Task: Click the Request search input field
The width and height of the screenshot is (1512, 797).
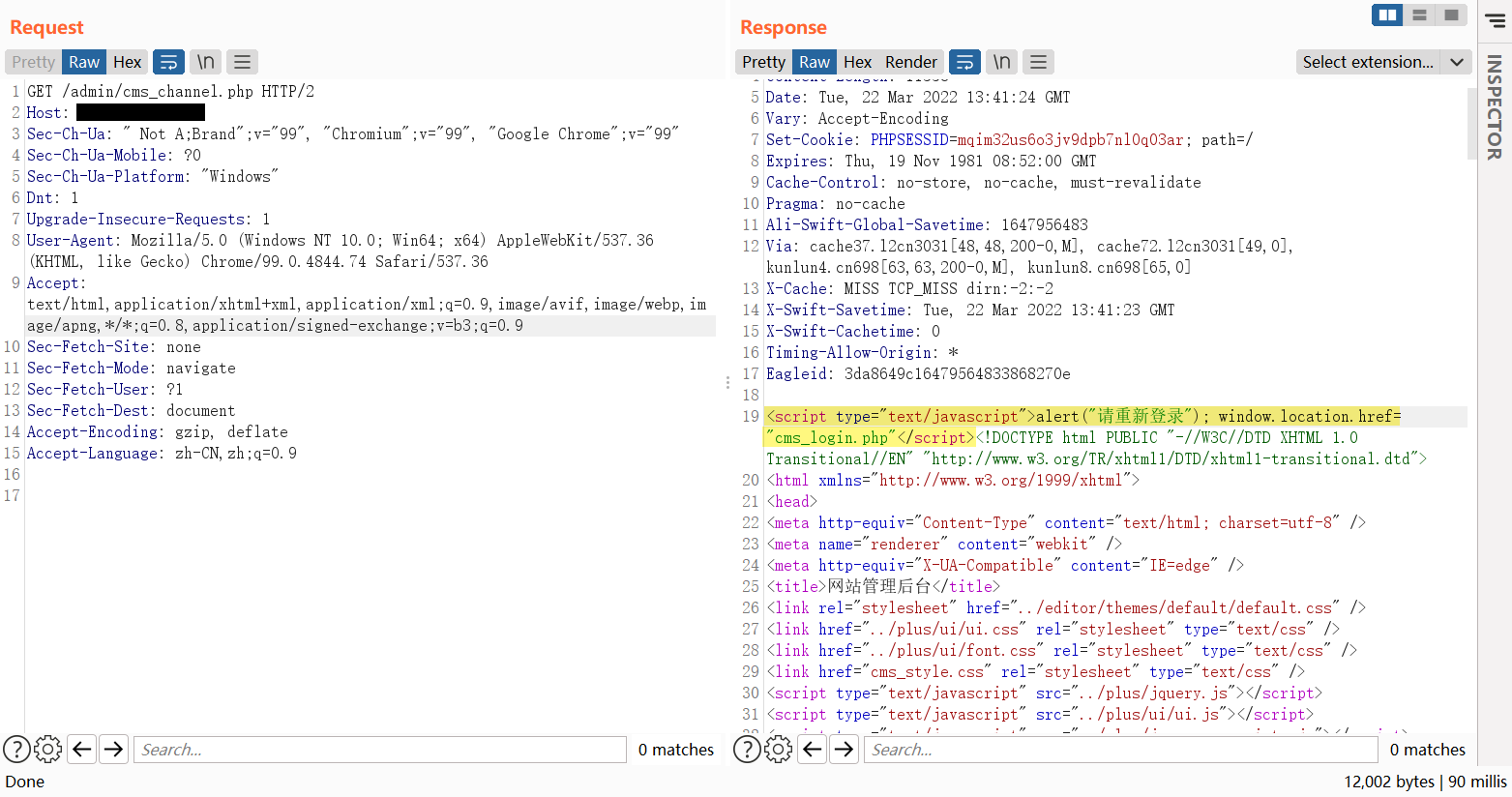Action: pyautogui.click(x=380, y=750)
